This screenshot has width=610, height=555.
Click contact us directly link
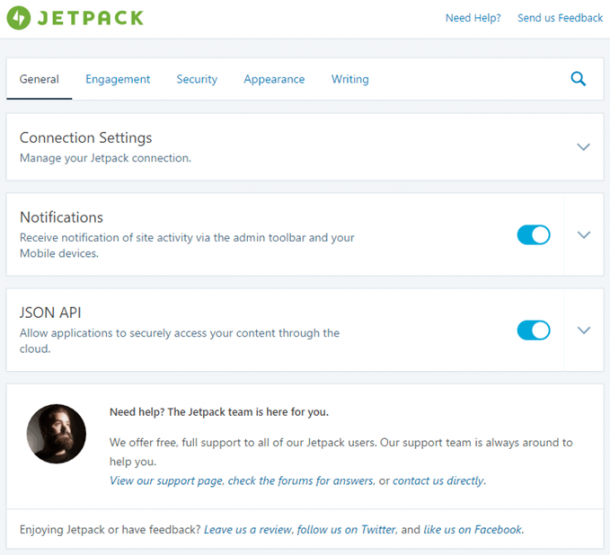point(439,481)
